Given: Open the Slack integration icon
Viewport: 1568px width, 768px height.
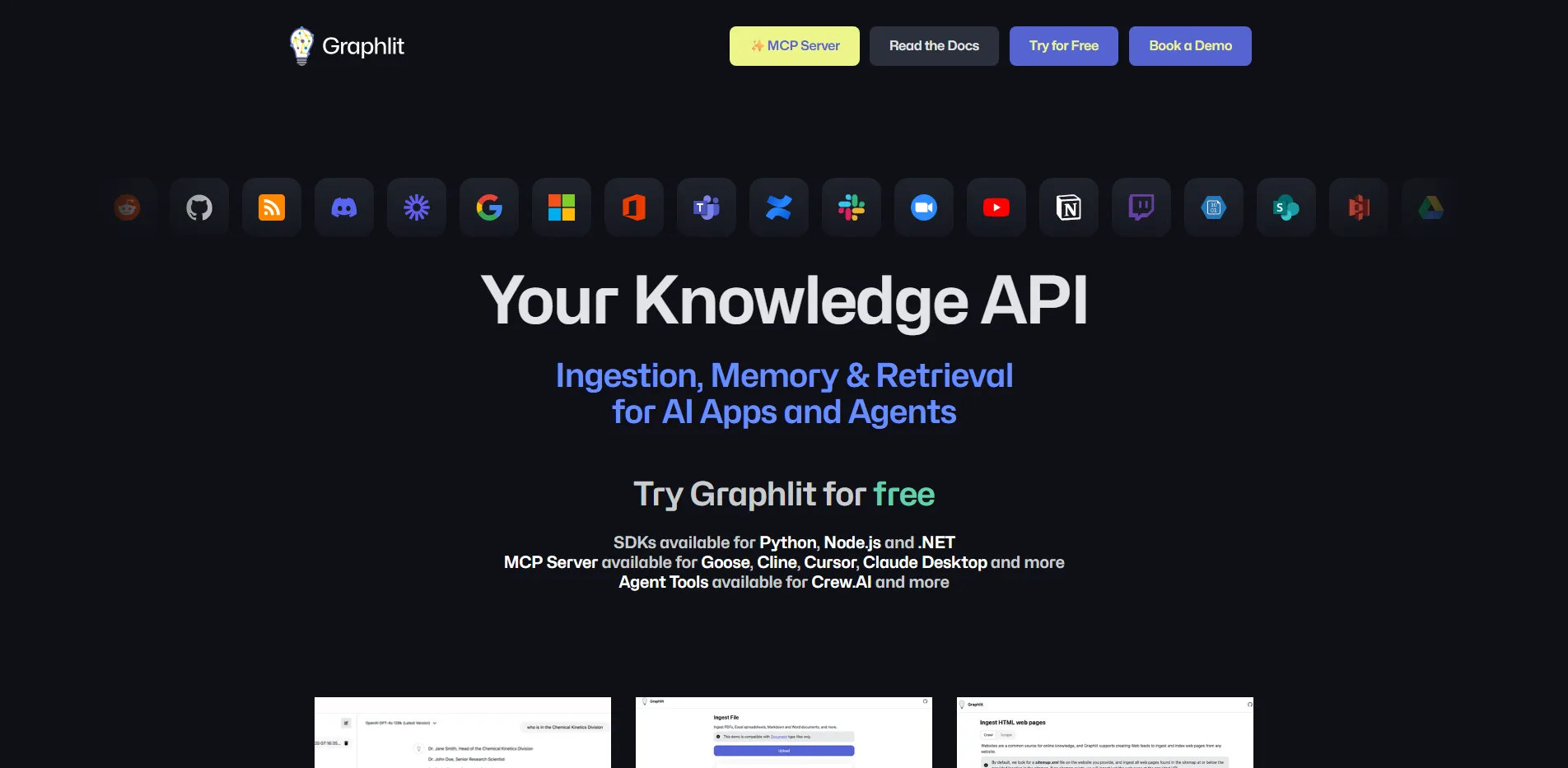Looking at the screenshot, I should (x=851, y=207).
